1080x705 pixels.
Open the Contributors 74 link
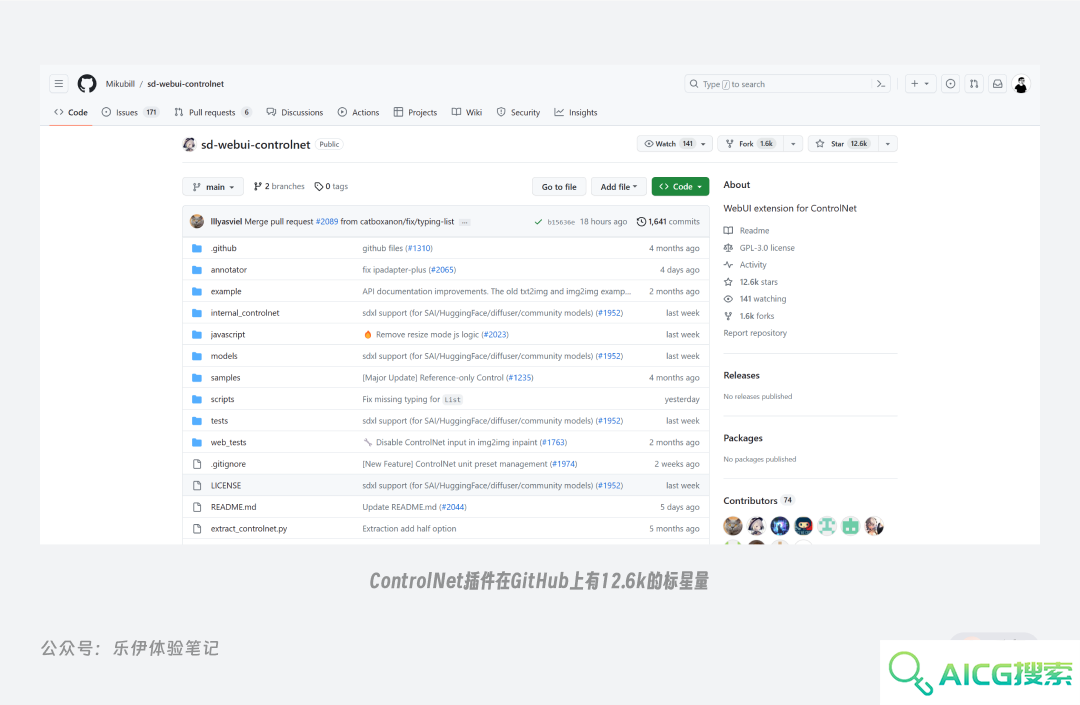758,501
